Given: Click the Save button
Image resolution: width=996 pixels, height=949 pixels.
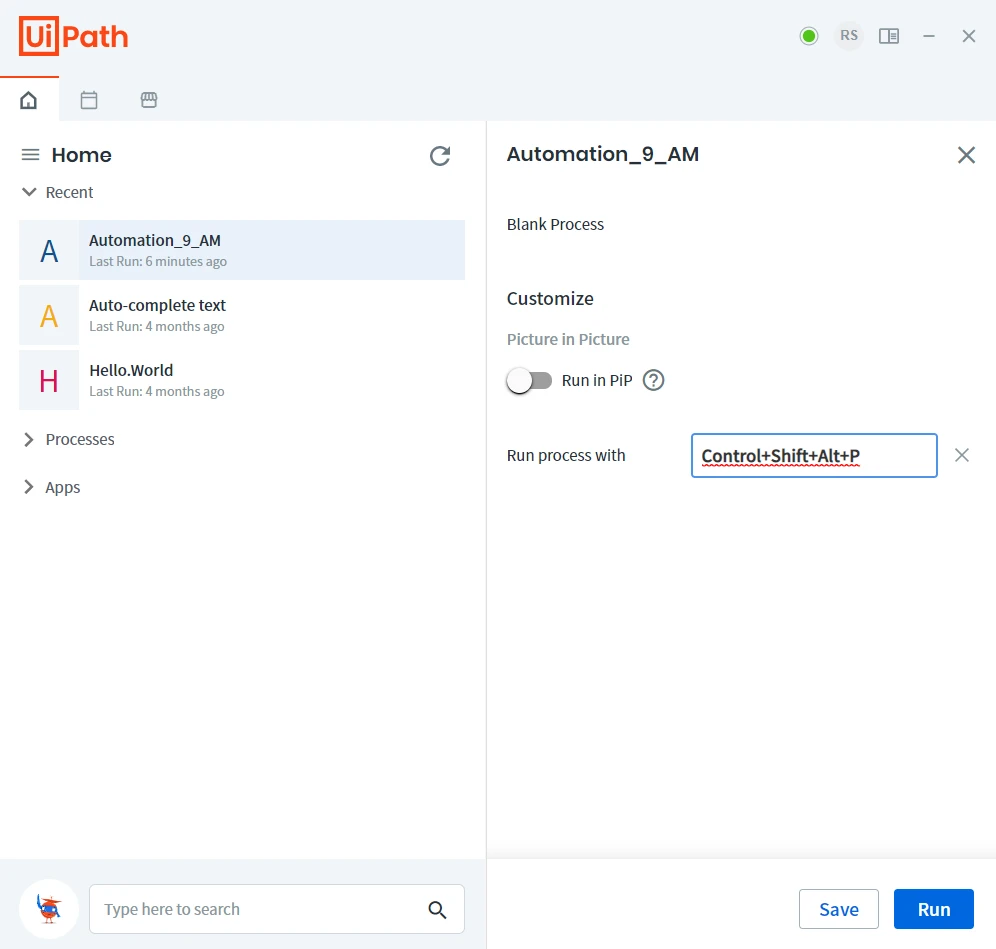Looking at the screenshot, I should click(838, 909).
